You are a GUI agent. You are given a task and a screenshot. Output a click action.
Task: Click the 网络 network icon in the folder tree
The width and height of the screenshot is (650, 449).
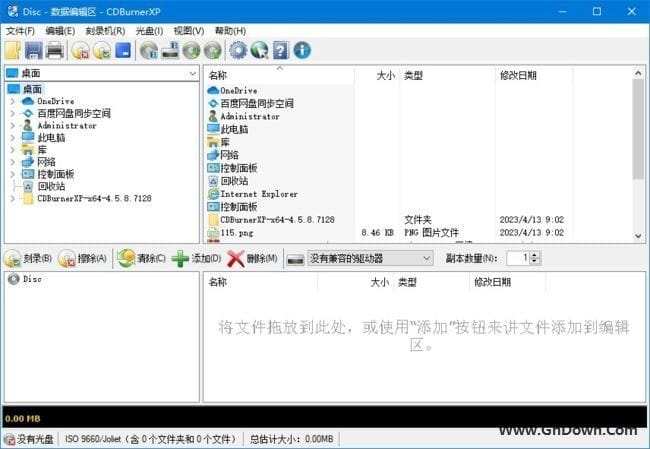point(28,162)
